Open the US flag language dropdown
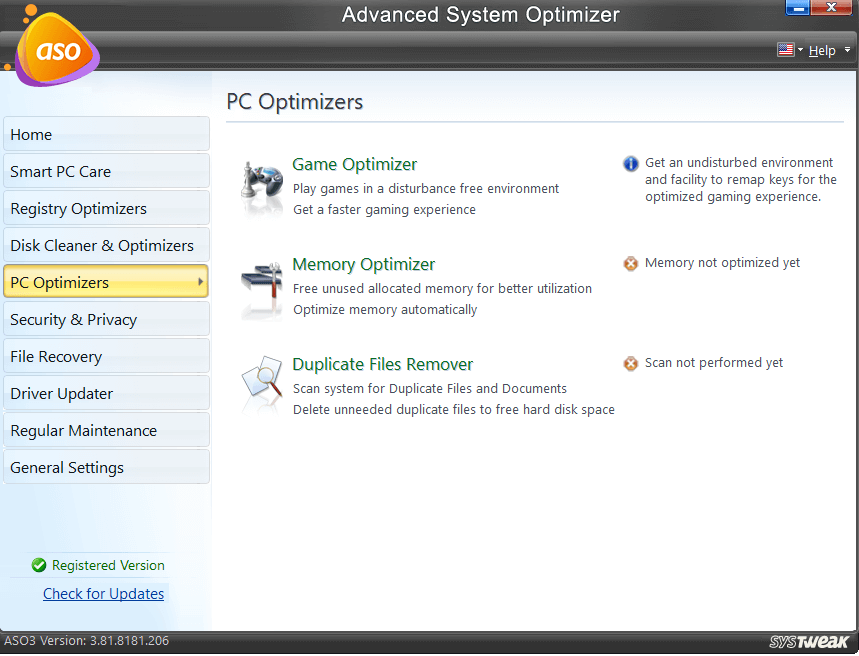Viewport: 859px width, 656px height. 789,50
